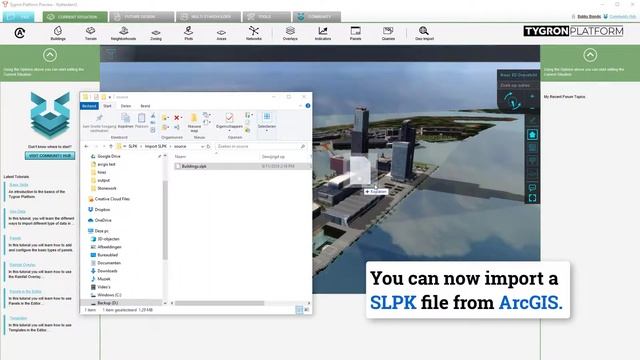Click the Import SLPK breadcrumb in address bar
Viewport: 640px width, 360px height.
click(x=156, y=146)
